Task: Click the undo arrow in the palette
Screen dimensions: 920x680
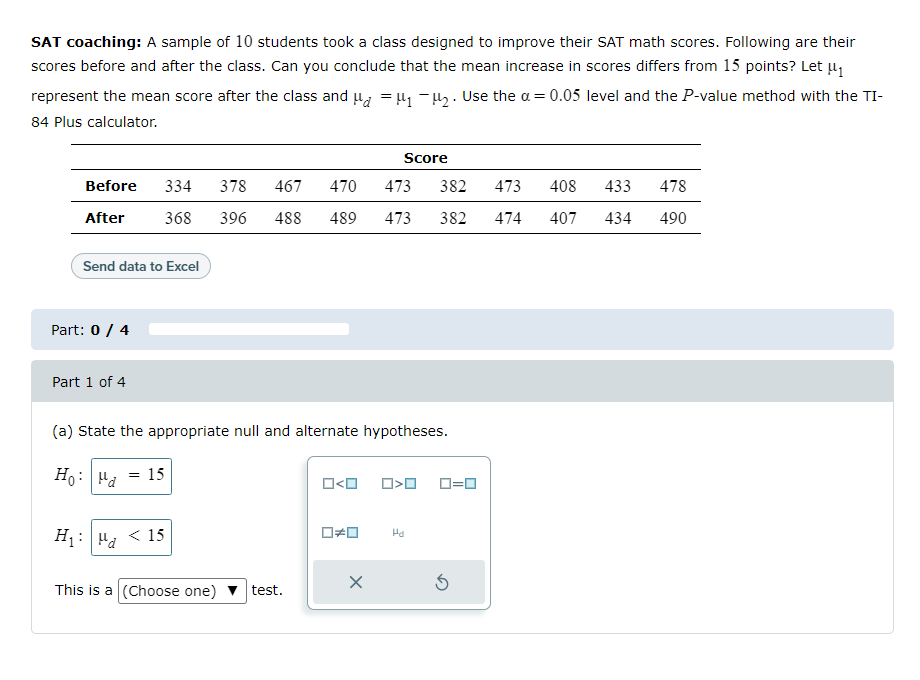Action: click(442, 581)
